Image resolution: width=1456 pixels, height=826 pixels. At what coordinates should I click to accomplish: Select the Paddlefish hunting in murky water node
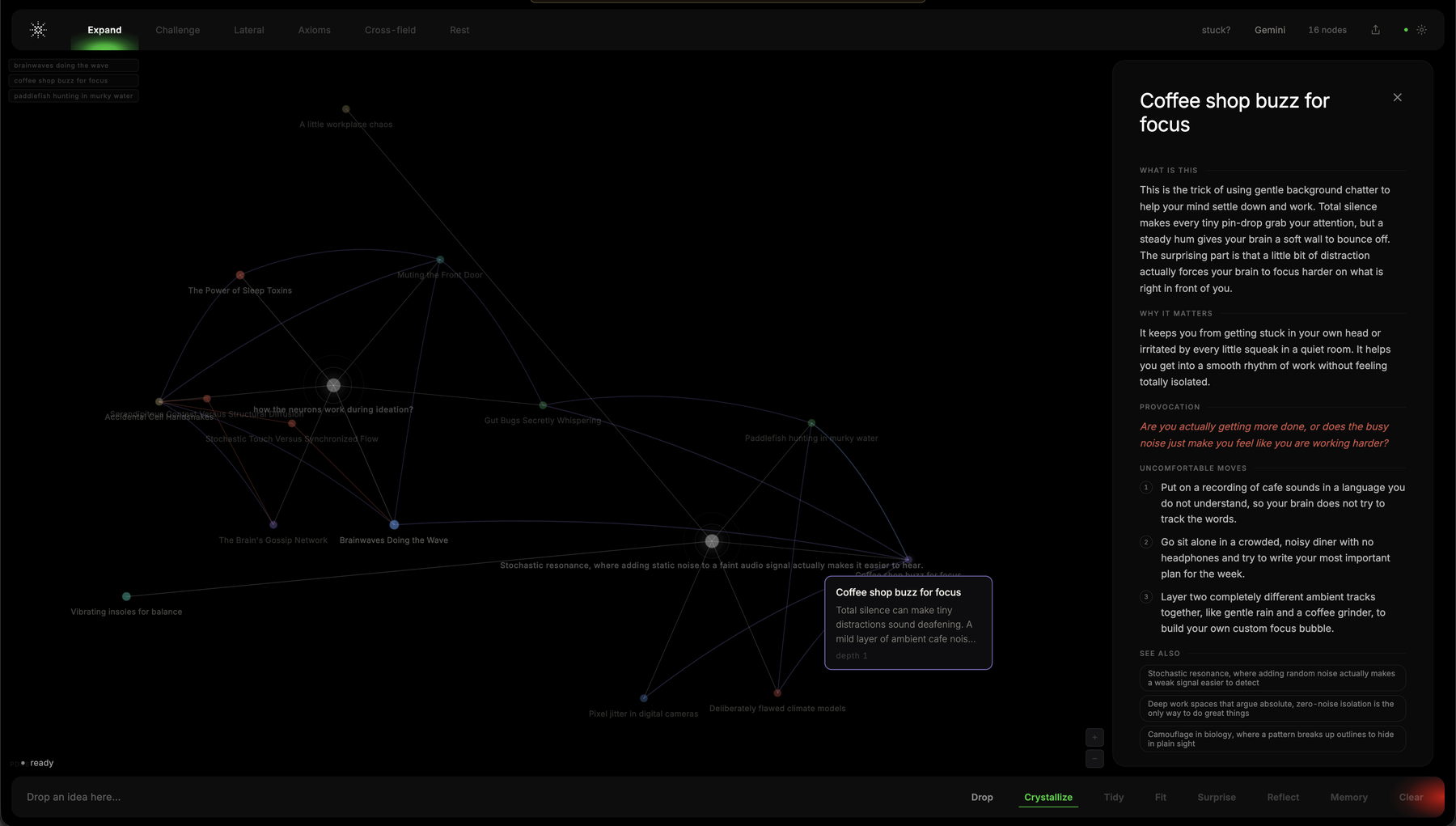(811, 423)
